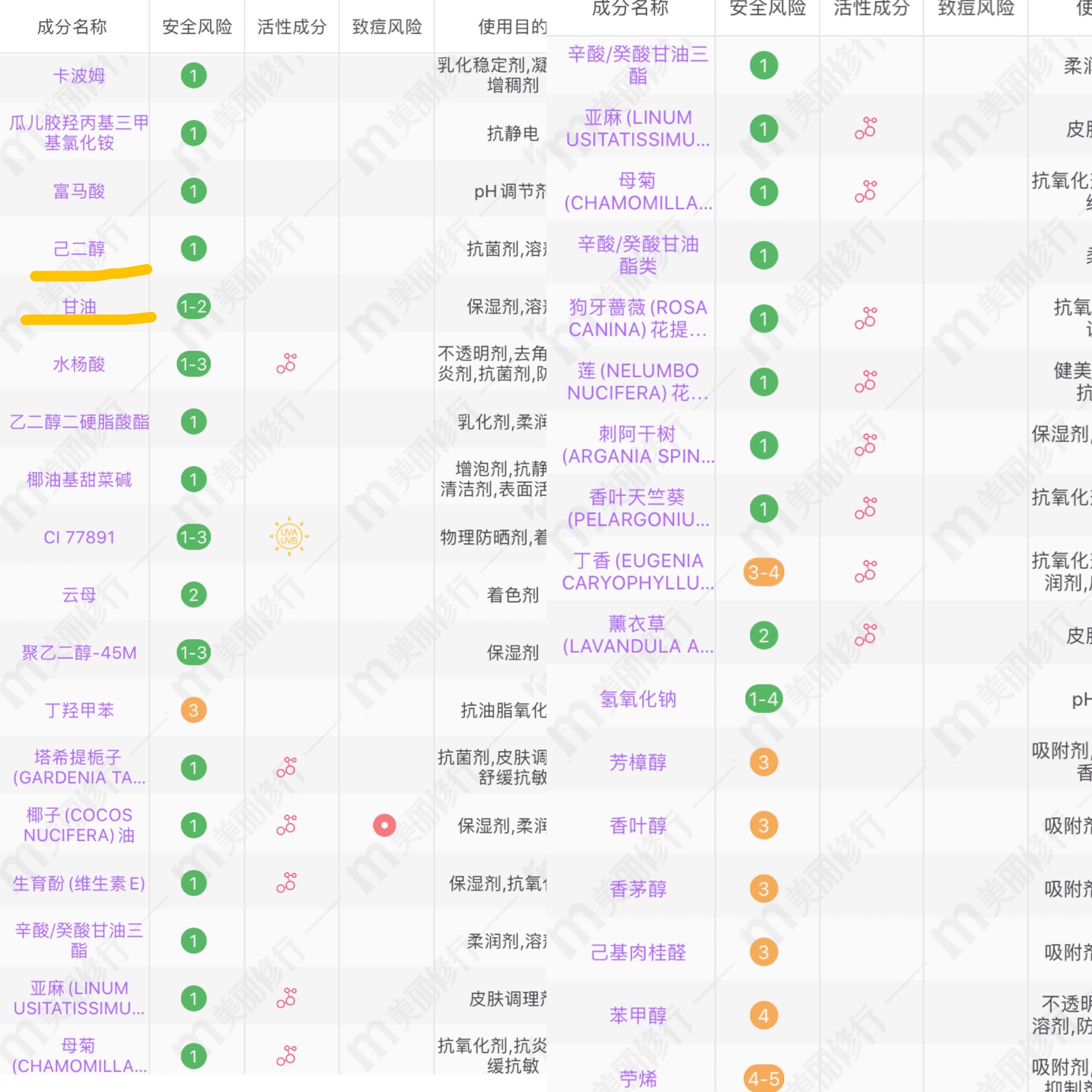Select the UVA/UVB sunscreen icon for CI 77891
Screen dimensions: 1092x1092
click(x=289, y=536)
